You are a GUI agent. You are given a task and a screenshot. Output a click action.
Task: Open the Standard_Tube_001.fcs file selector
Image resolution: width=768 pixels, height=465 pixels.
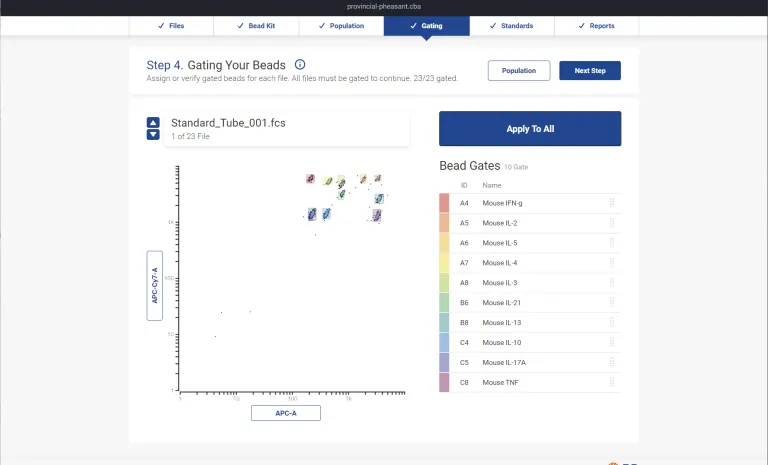[285, 128]
